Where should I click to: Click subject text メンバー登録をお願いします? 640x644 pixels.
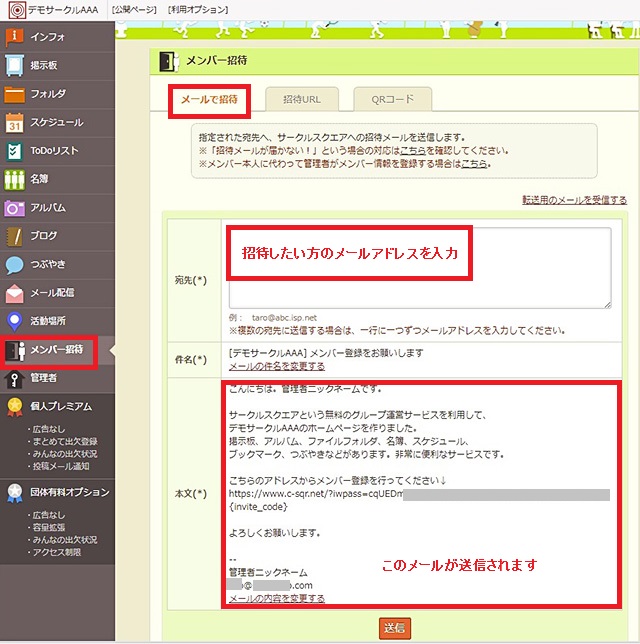(x=366, y=353)
